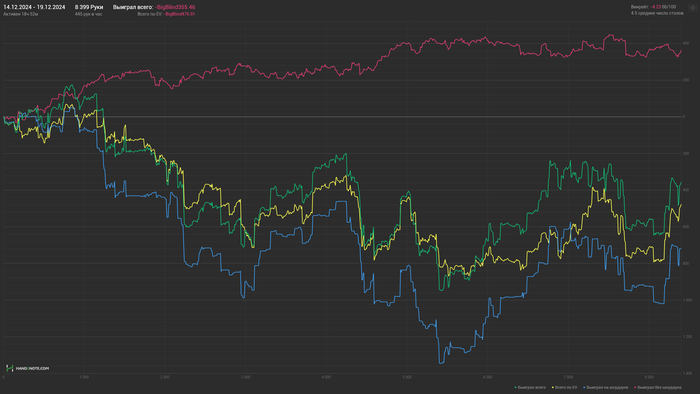Click the 'Выиграл всего' total value -BigBlind355.46
This screenshot has width=700, height=394.
click(x=175, y=7)
